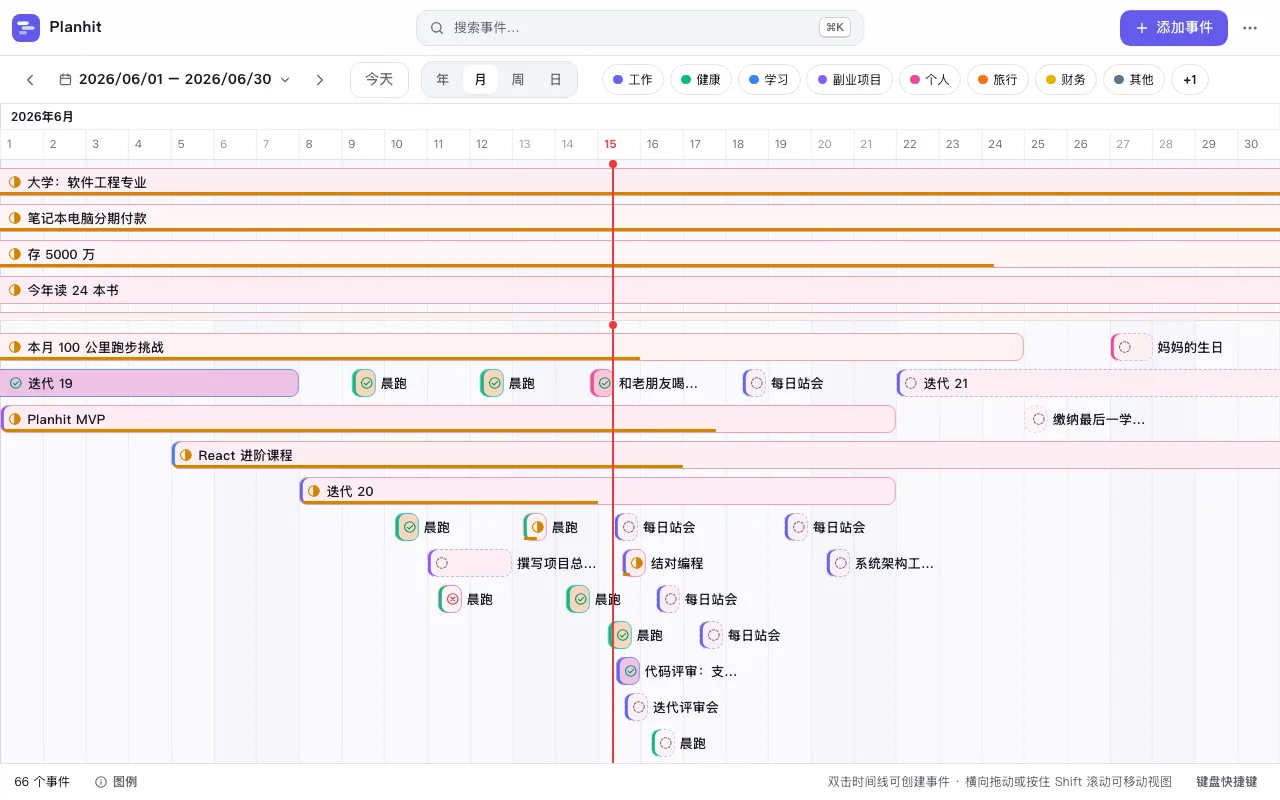Click the 66 个事件 count text
Viewport: 1280px width, 800px height.
pos(42,782)
